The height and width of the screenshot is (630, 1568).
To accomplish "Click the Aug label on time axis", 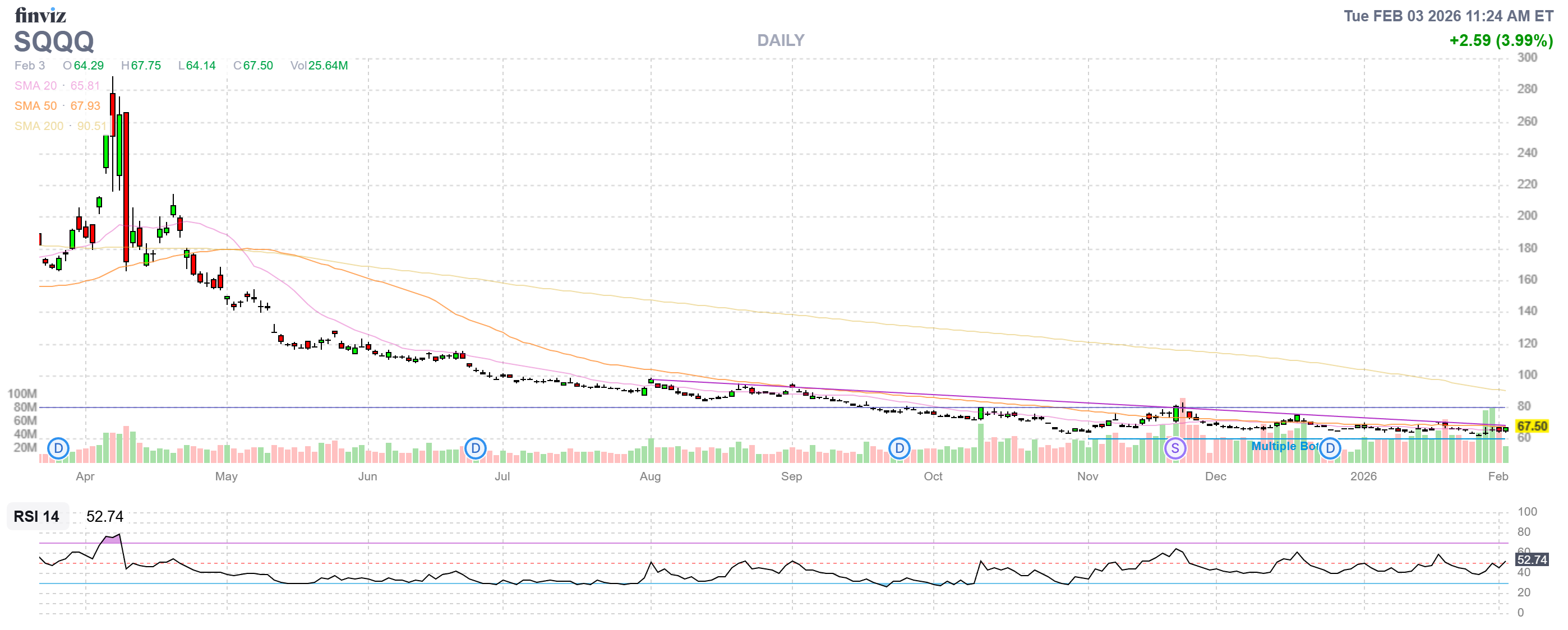I will tap(650, 477).
